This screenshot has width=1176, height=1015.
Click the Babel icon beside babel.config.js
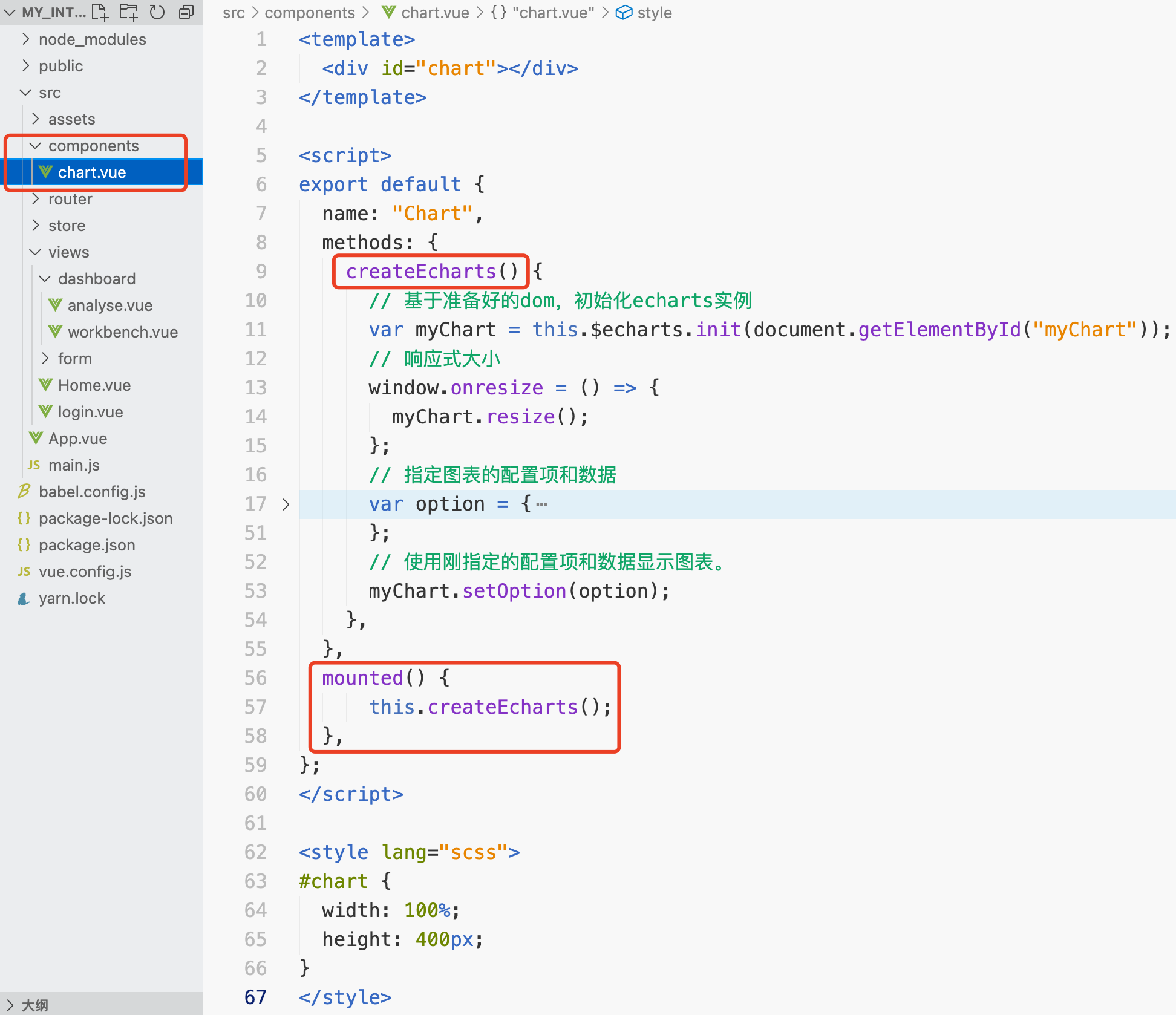click(x=24, y=491)
